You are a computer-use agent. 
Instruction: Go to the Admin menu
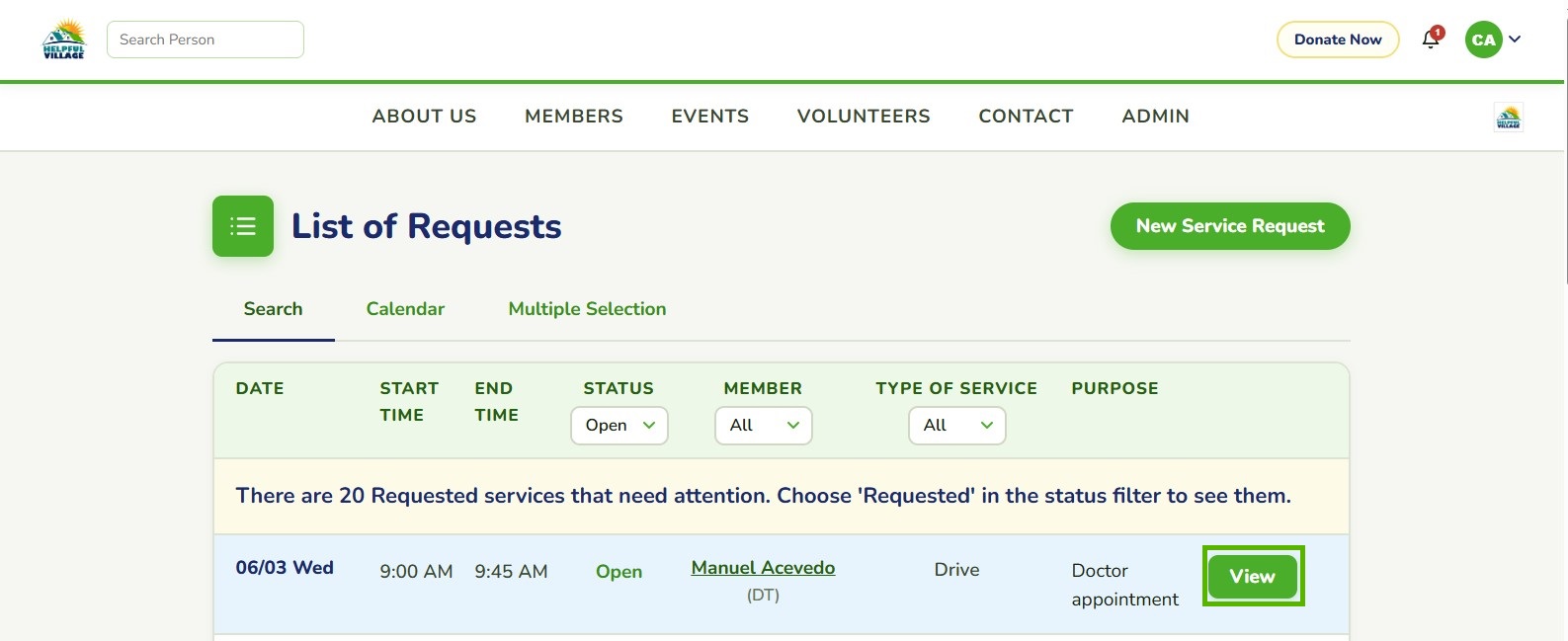point(1155,117)
